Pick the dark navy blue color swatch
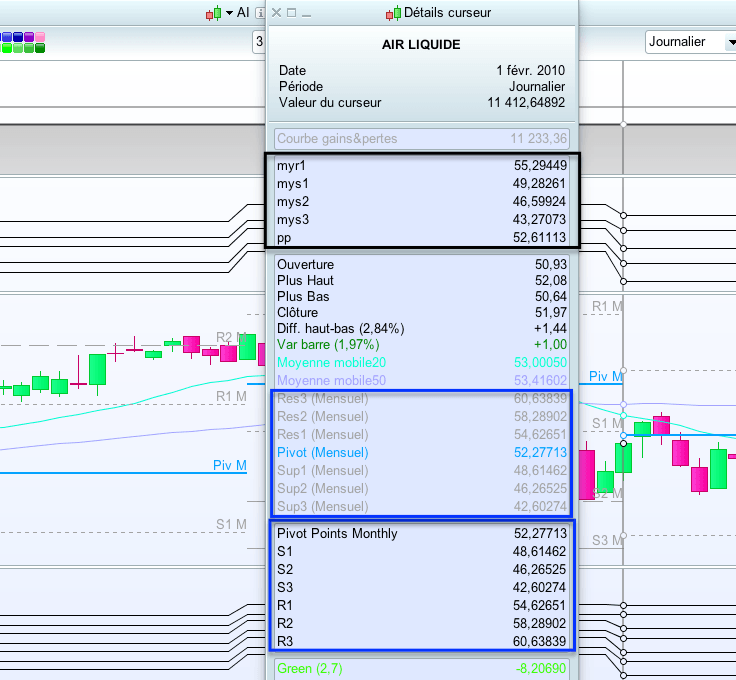 [x=18, y=37]
